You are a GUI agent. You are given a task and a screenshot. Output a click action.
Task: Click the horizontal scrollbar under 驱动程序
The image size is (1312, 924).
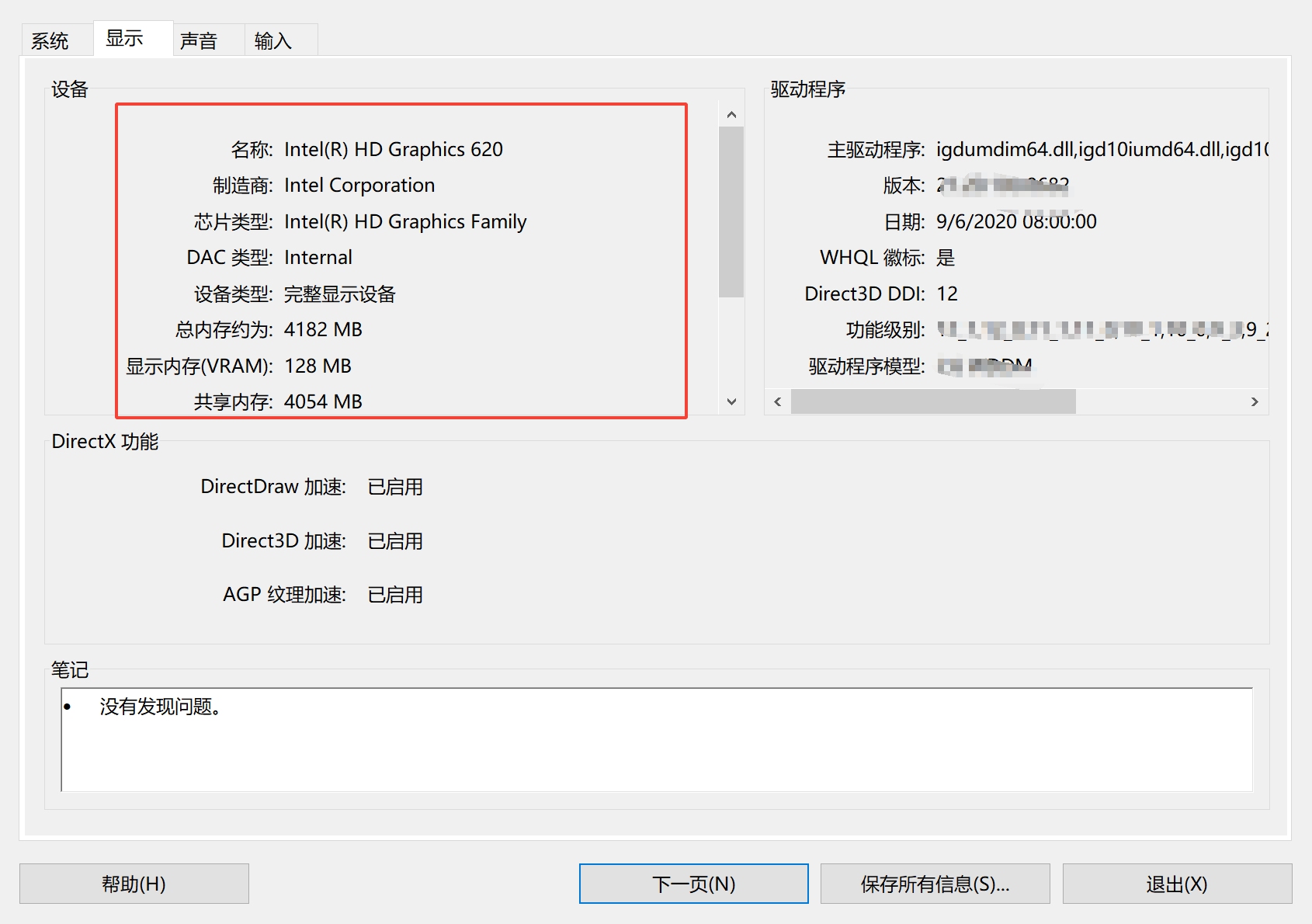tap(932, 401)
